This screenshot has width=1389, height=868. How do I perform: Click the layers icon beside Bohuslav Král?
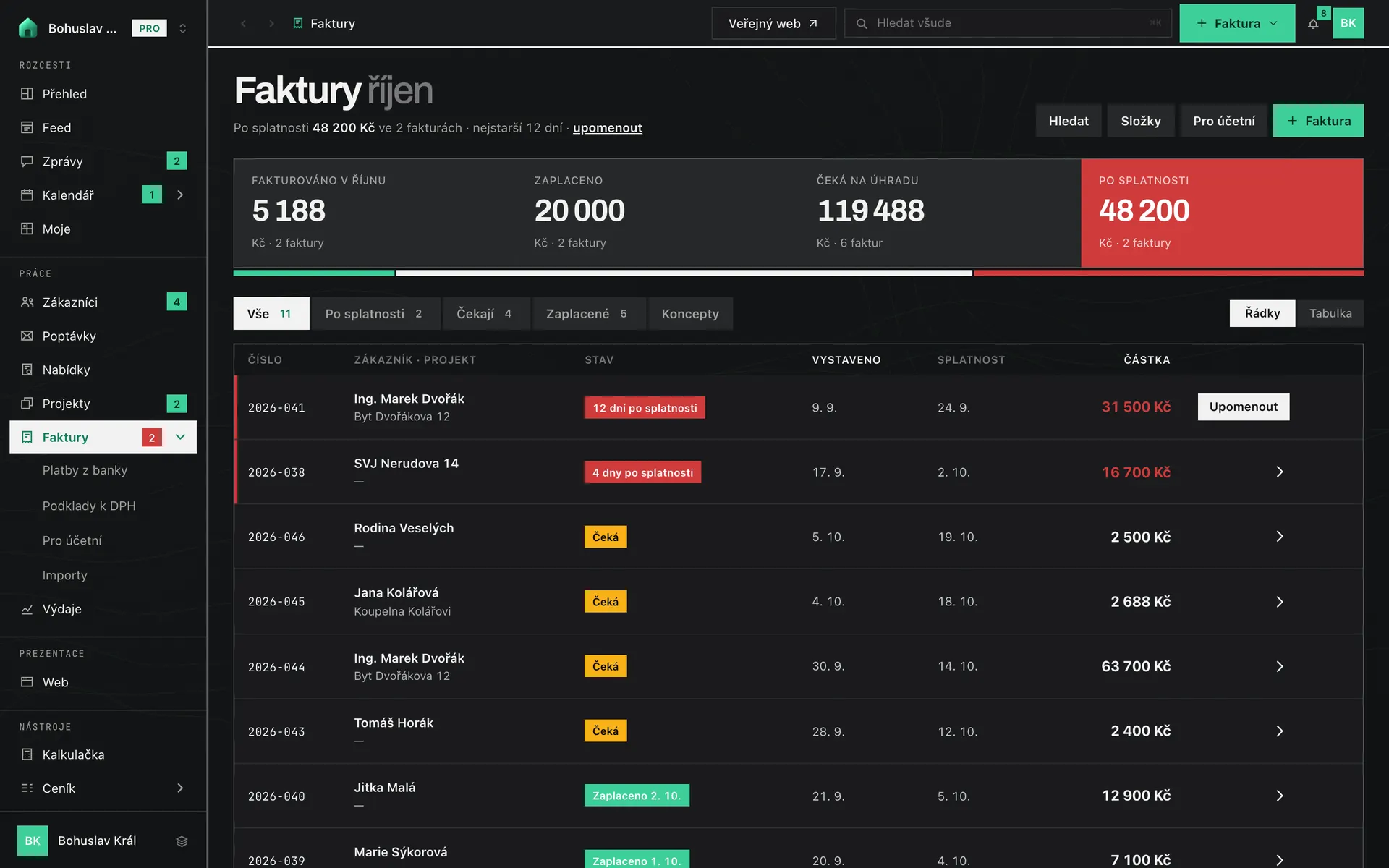click(182, 841)
